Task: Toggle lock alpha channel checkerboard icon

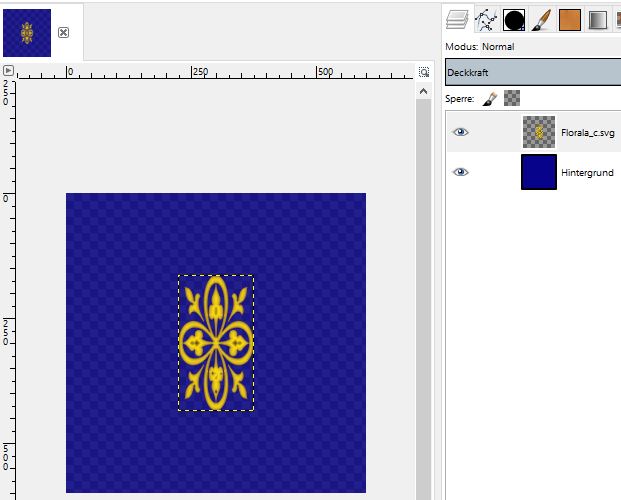Action: [x=512, y=98]
